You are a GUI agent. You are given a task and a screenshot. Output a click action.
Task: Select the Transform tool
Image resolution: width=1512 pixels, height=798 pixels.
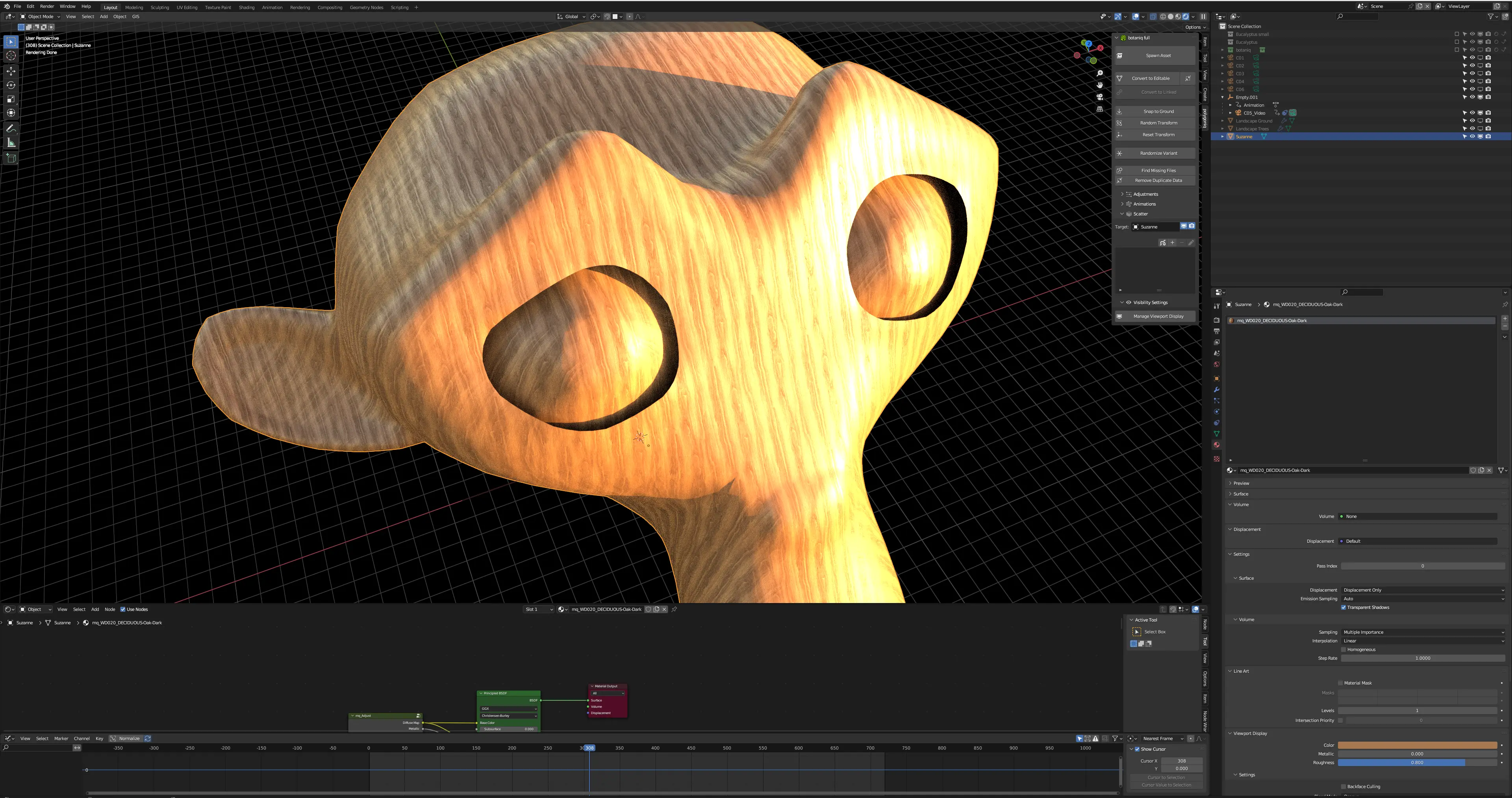(x=11, y=112)
